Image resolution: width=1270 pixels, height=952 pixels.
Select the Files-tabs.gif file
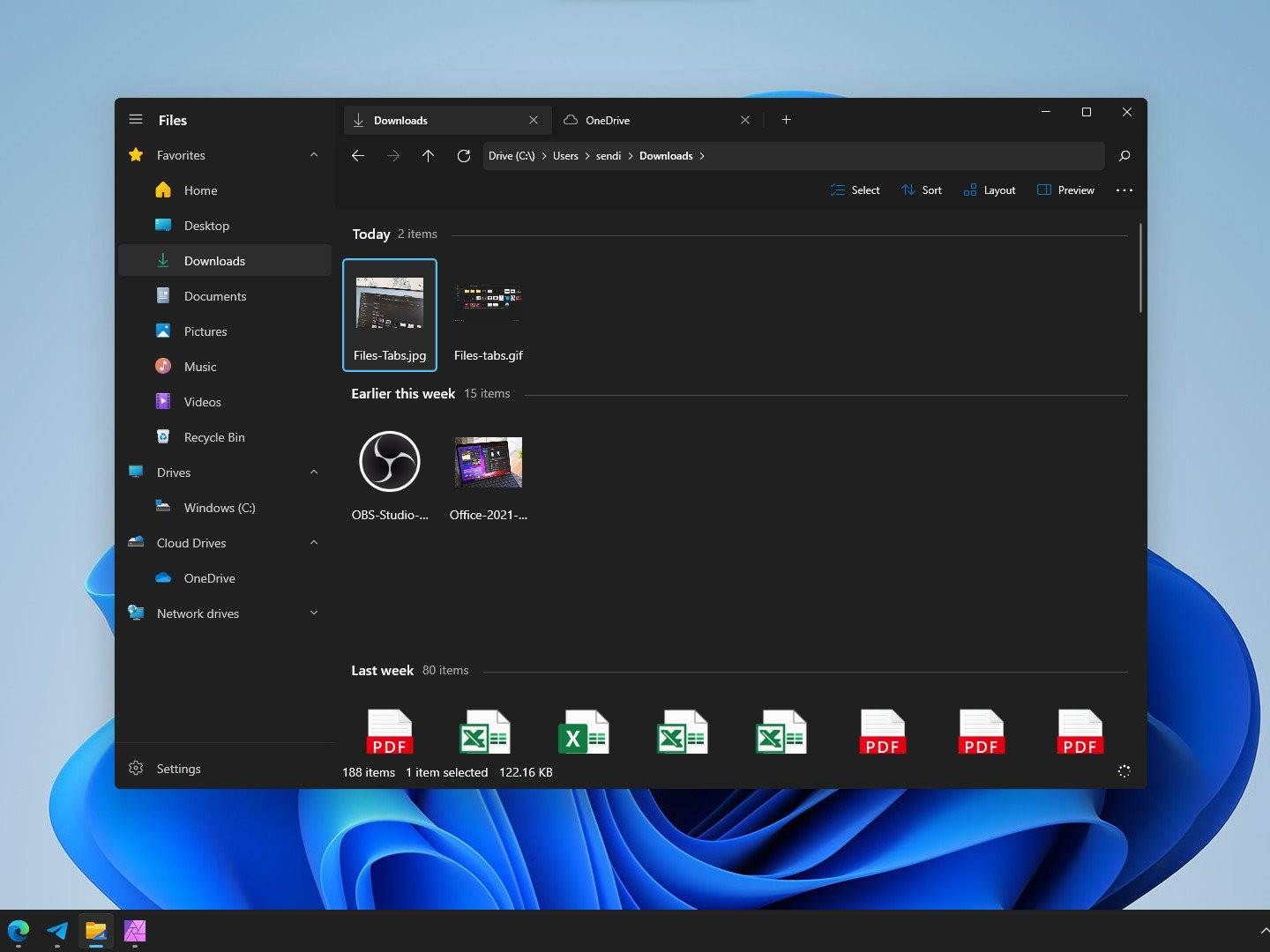tap(489, 315)
